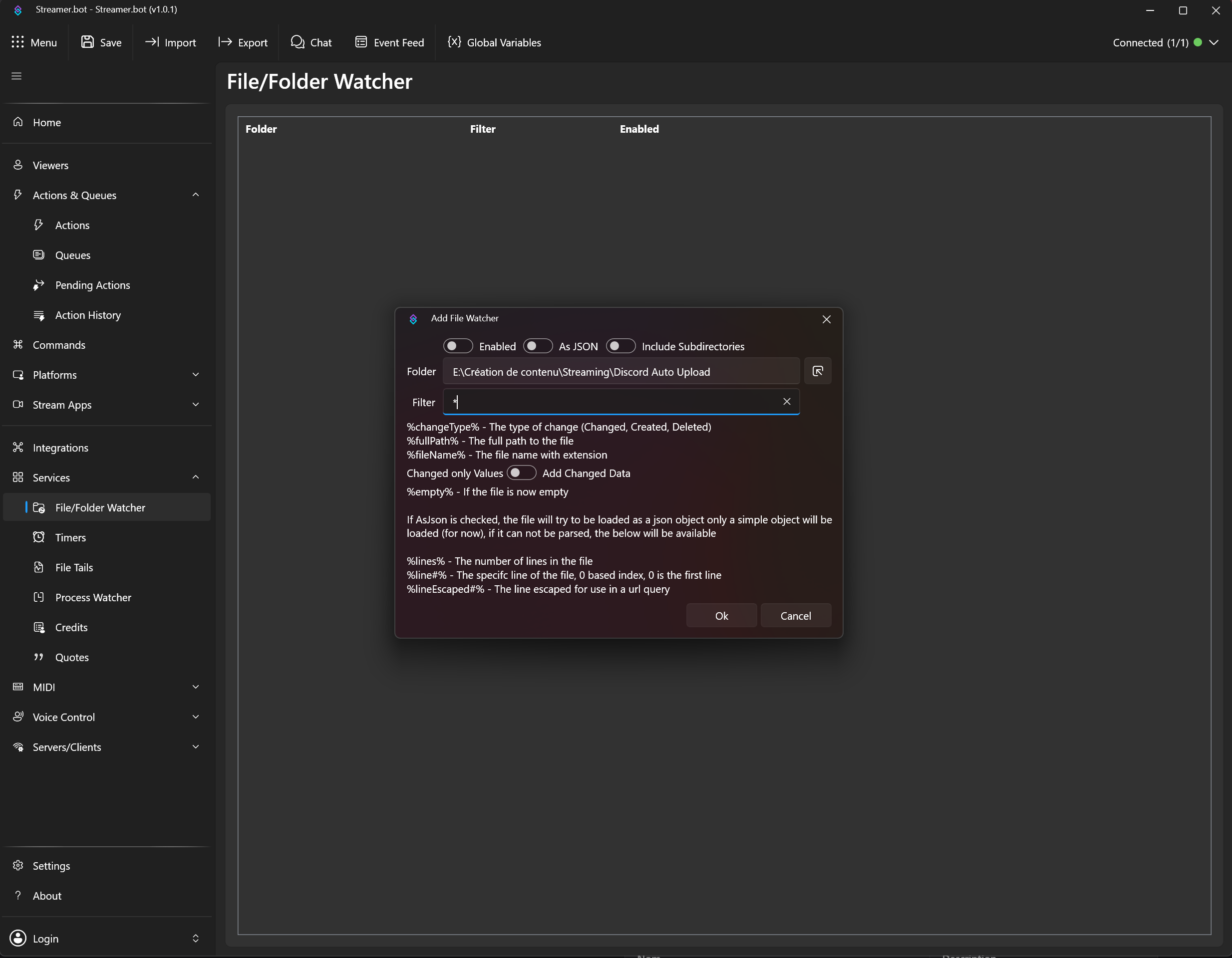Click the Save toolbar icon

pos(101,42)
